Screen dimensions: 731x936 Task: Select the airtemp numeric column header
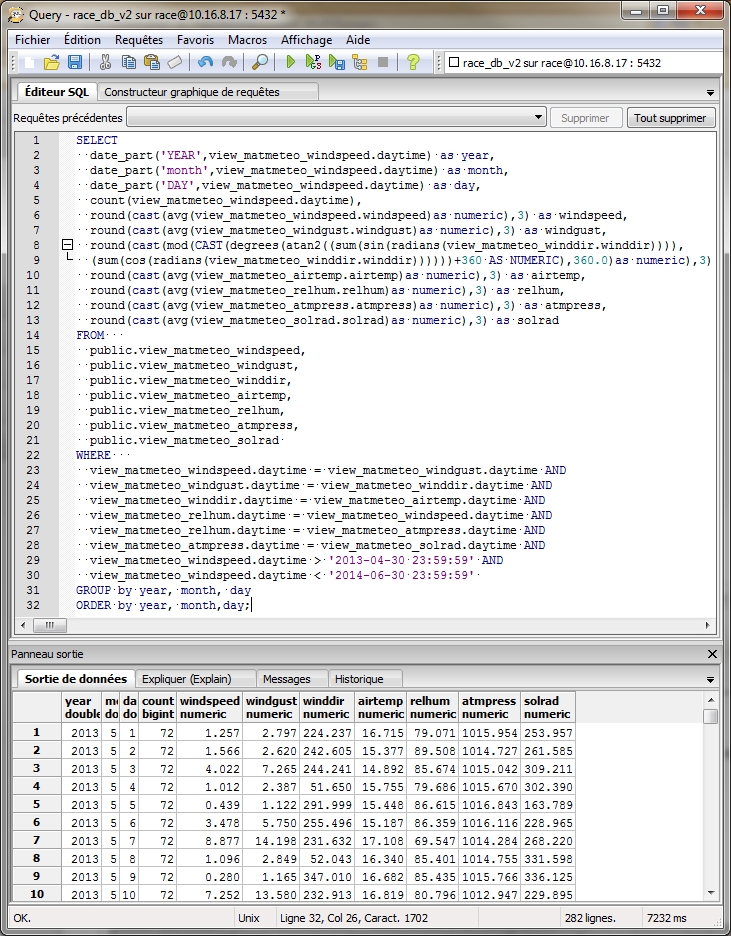tap(381, 707)
